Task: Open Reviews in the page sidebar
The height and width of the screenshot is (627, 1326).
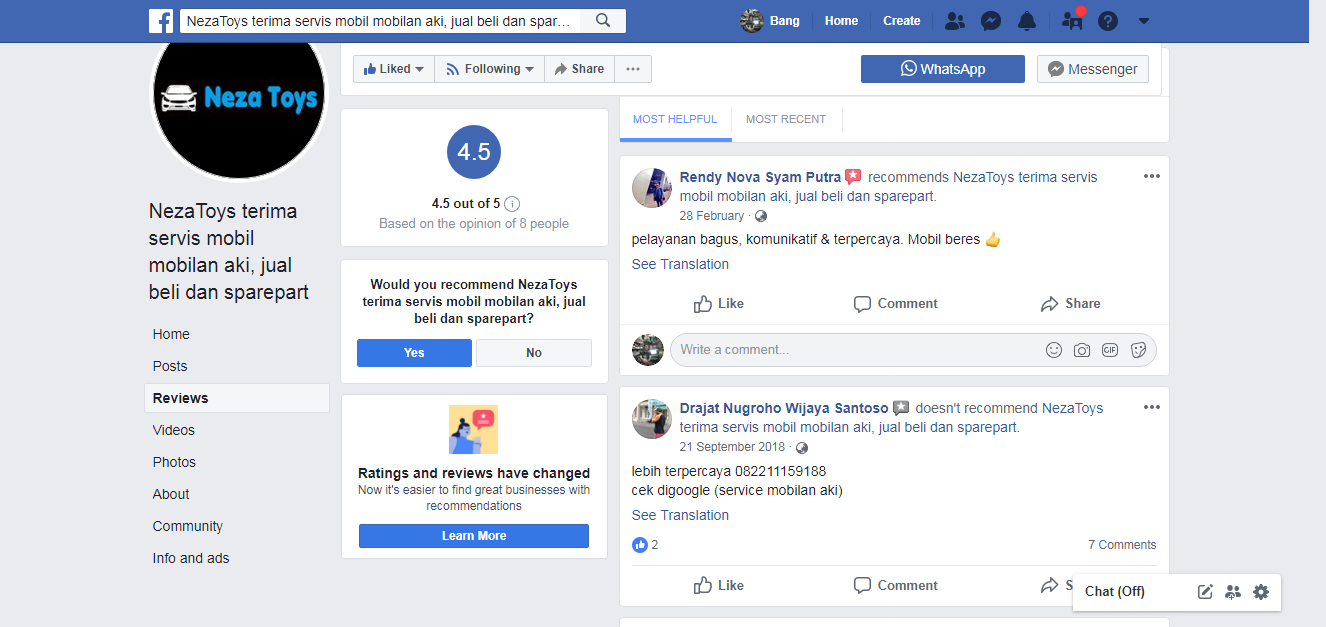Action: [237, 398]
